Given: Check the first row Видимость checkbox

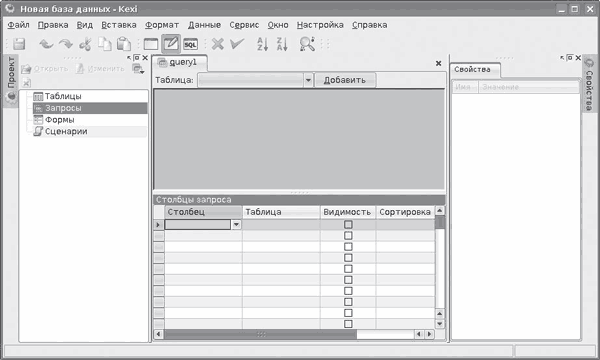Looking at the screenshot, I should [x=348, y=225].
